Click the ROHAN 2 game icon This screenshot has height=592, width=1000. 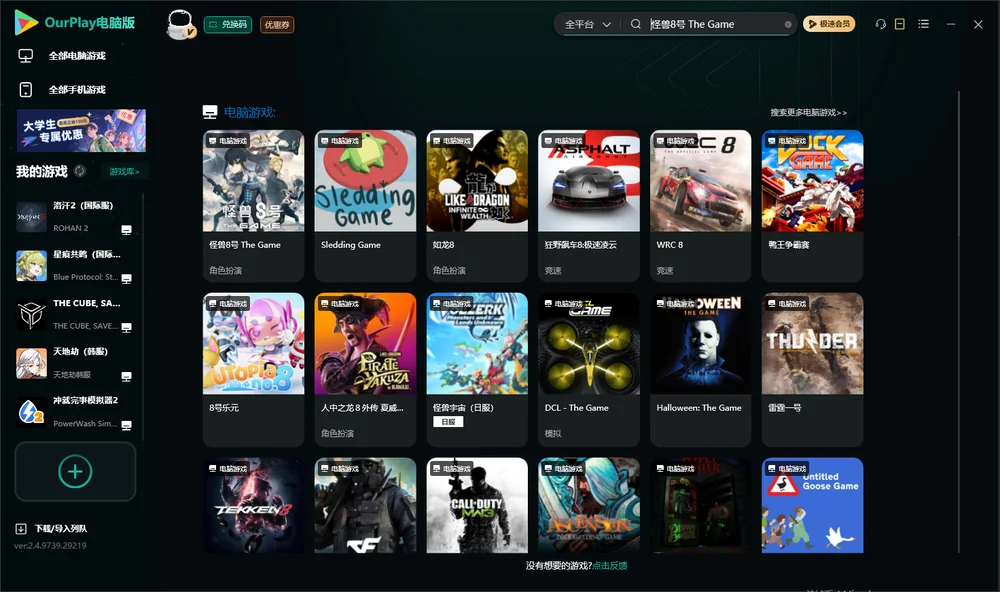31,217
